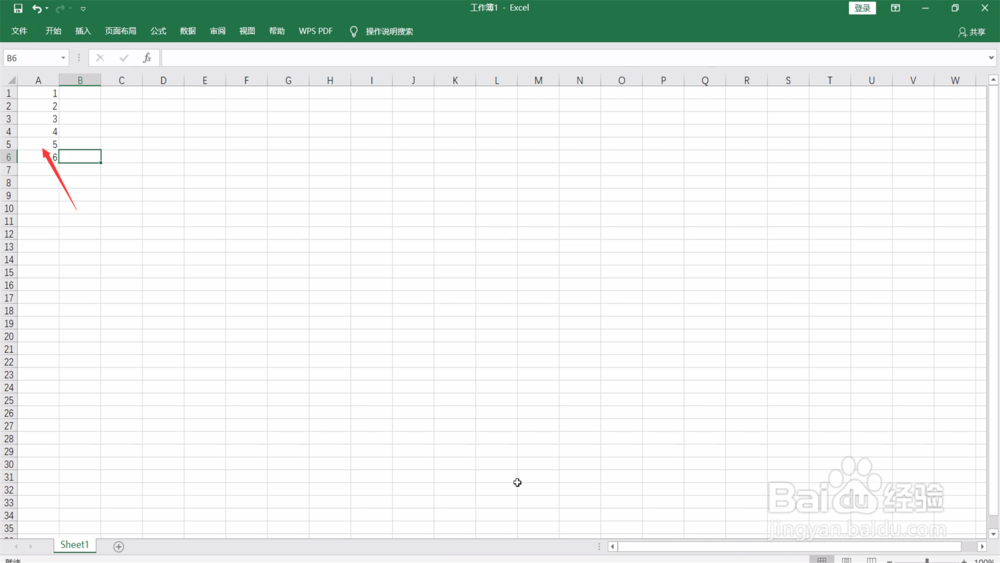The image size is (1000, 563).
Task: Click vertical scrollbar down arrow
Action: pos(993,534)
